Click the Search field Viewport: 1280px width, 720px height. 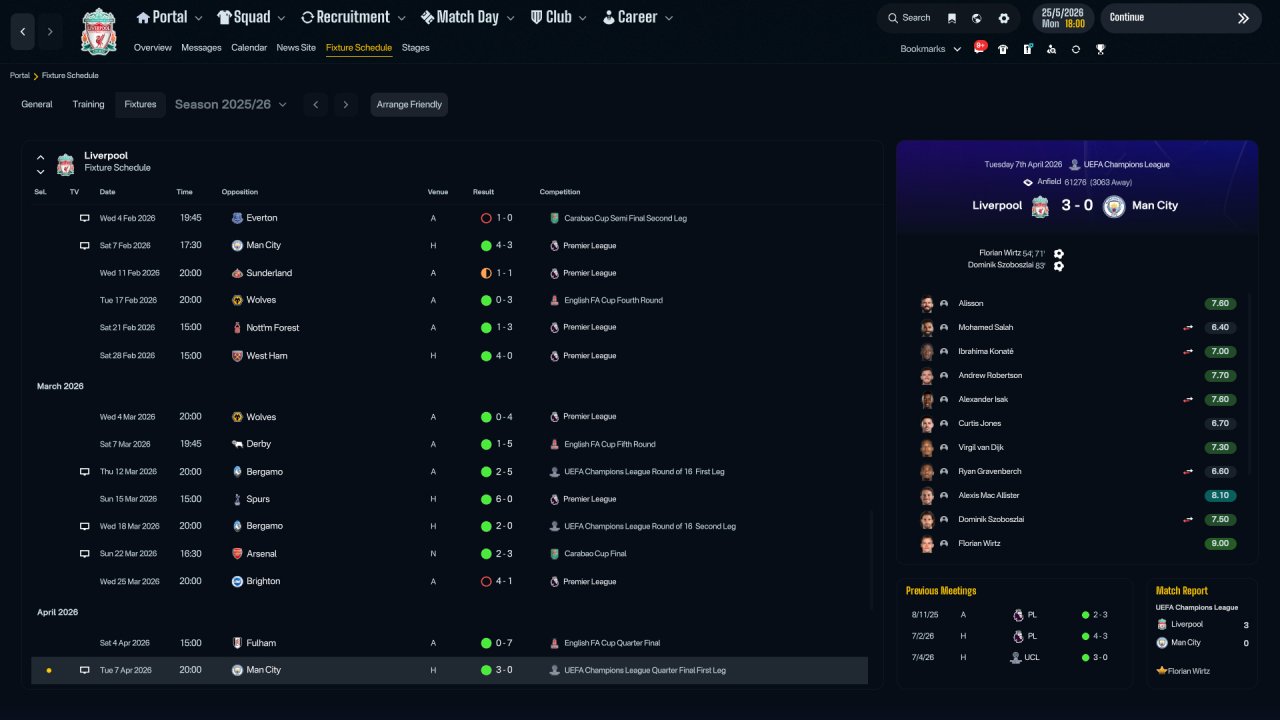pyautogui.click(x=908, y=18)
